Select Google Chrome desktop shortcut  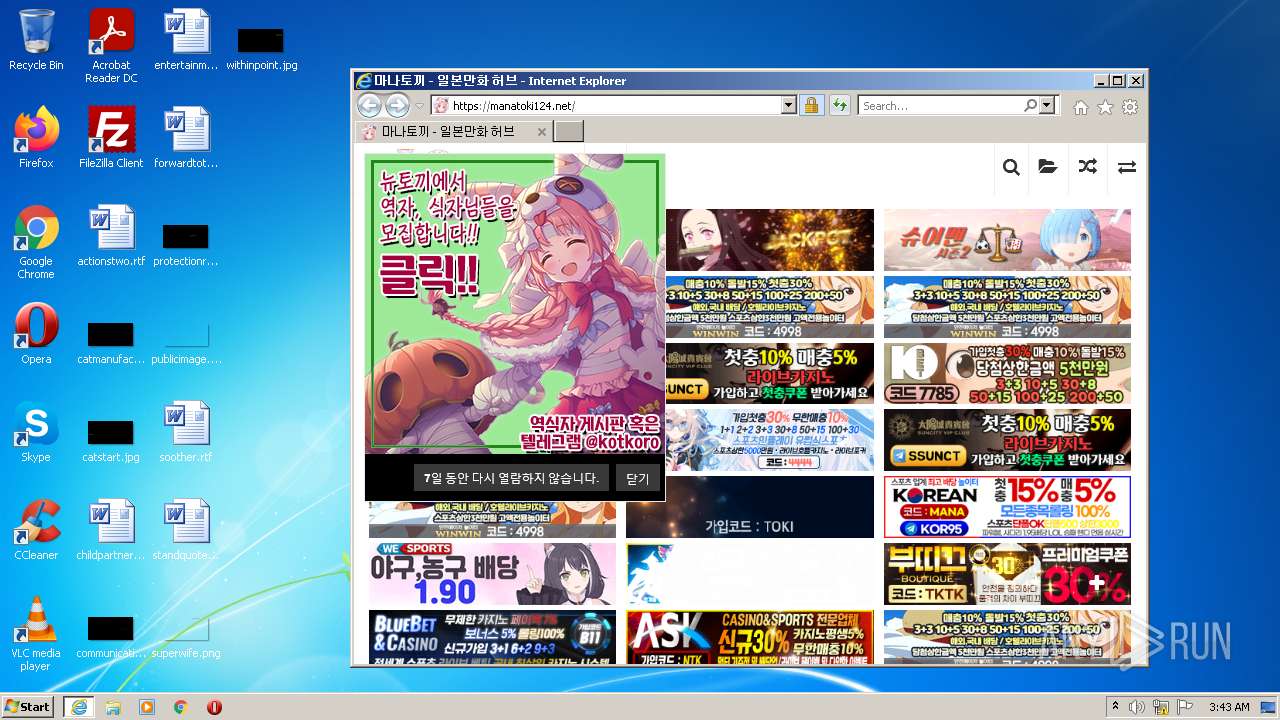coord(36,242)
